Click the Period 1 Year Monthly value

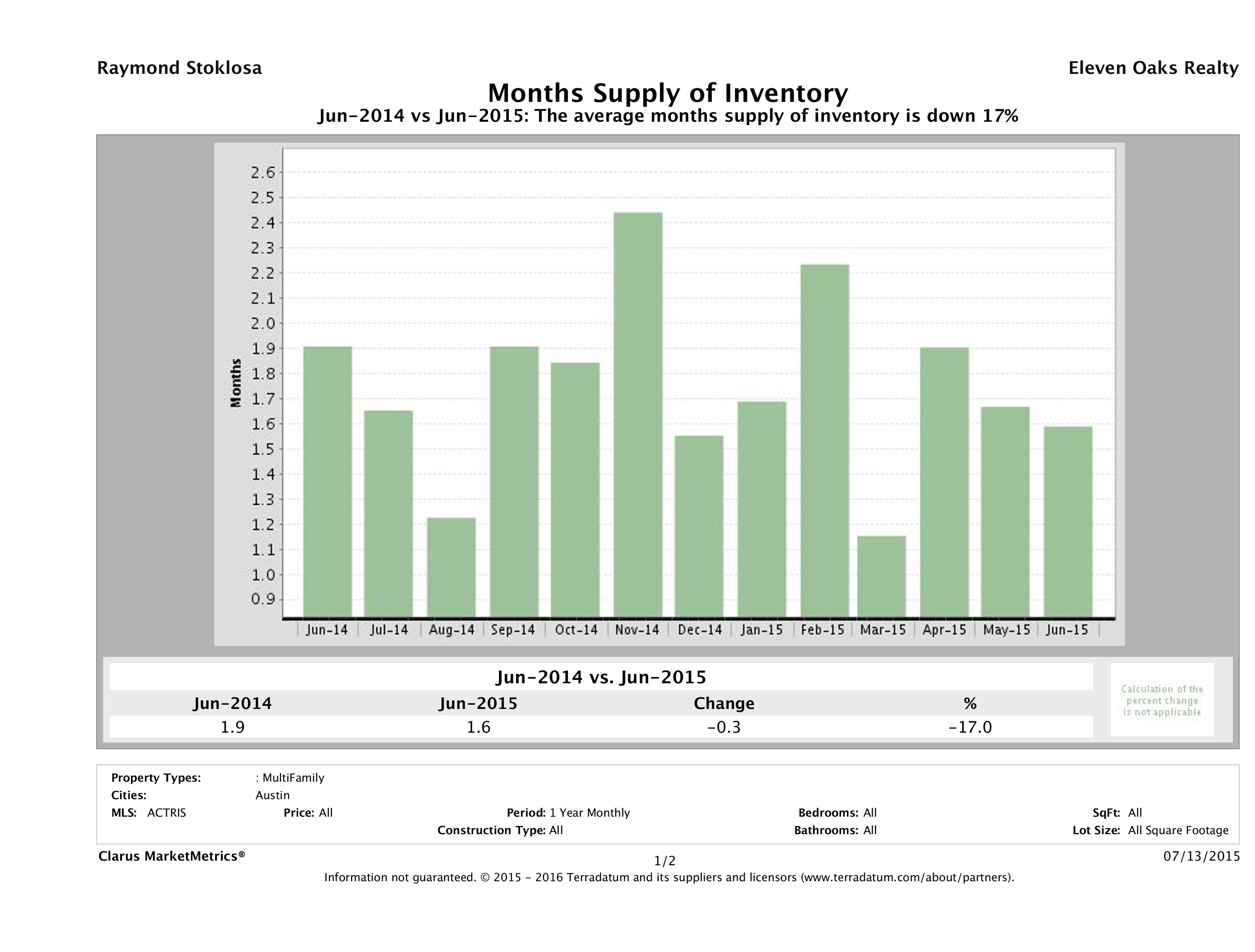tap(590, 812)
